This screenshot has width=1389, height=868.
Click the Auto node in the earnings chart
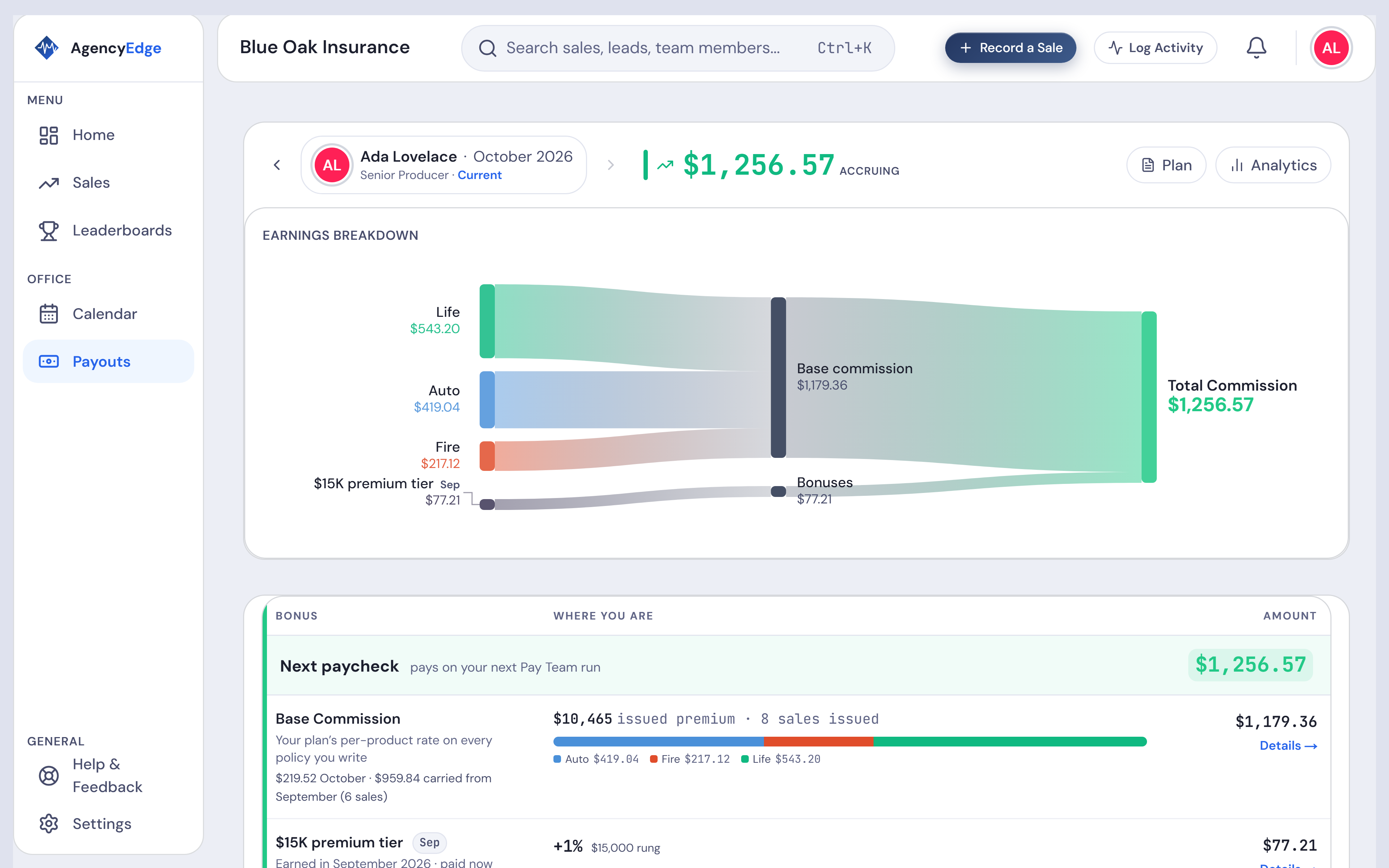coord(487,400)
